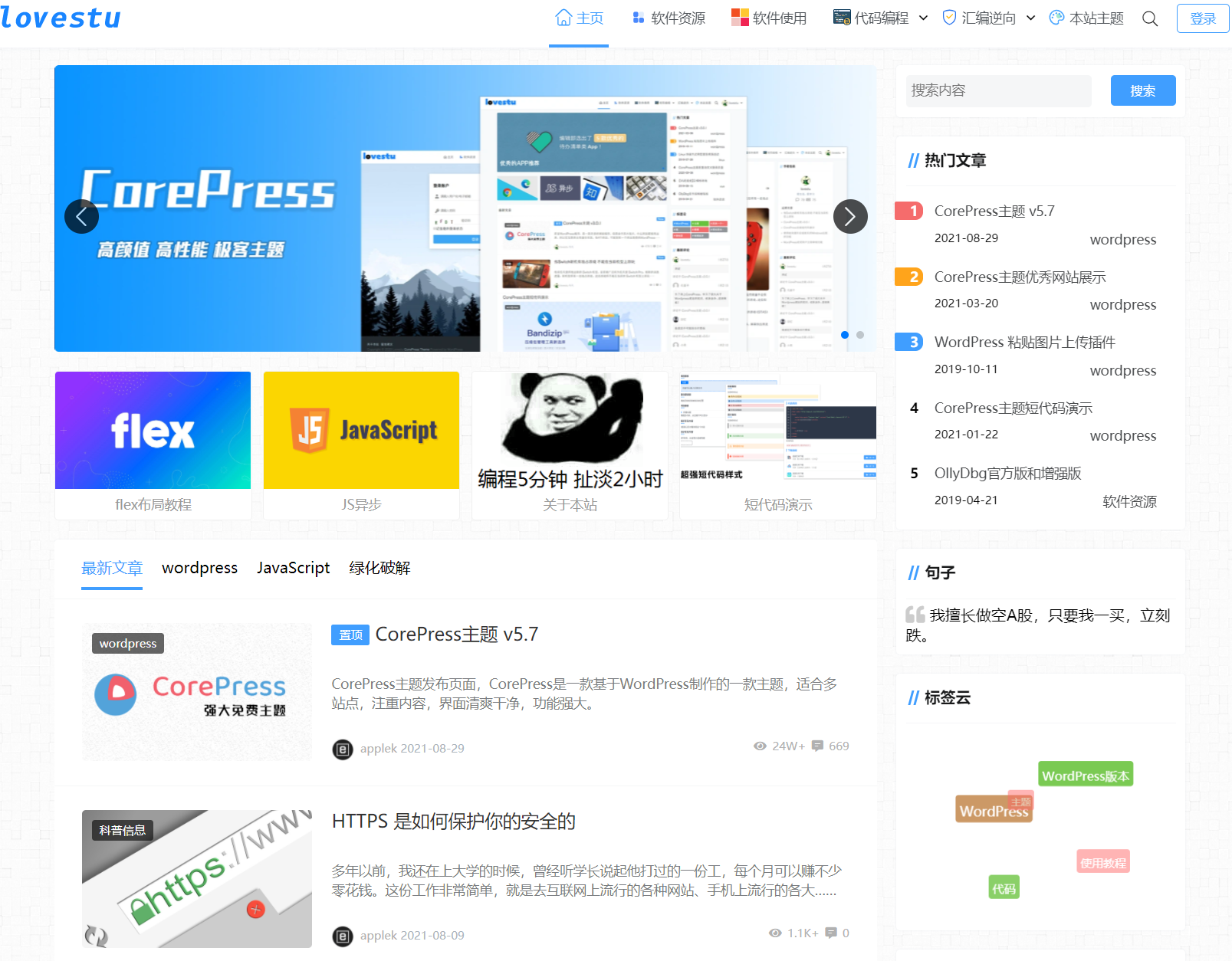This screenshot has width=1232, height=961.
Task: Switch to the JavaScript tab
Action: click(x=293, y=568)
